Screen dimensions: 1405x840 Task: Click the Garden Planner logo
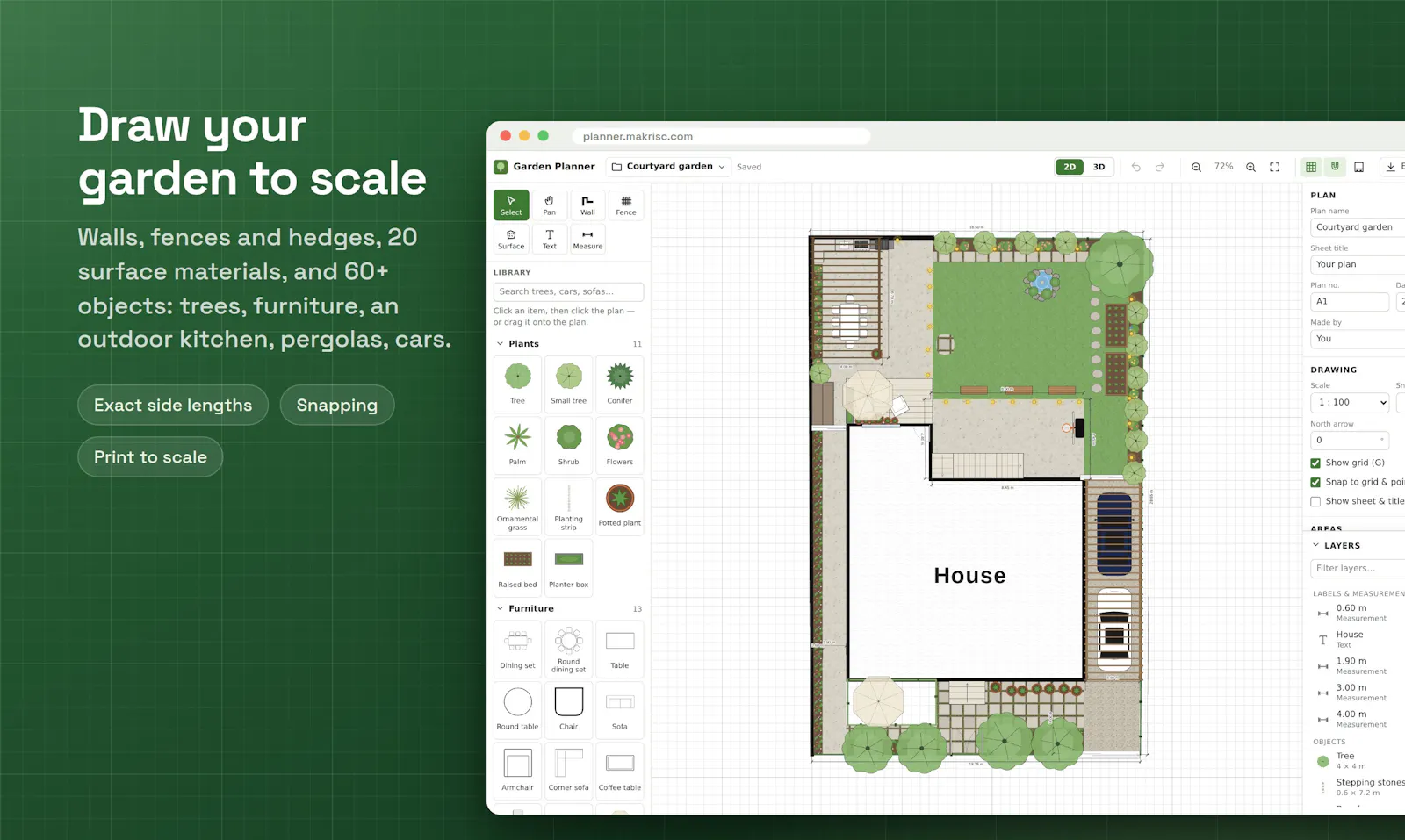coord(501,167)
